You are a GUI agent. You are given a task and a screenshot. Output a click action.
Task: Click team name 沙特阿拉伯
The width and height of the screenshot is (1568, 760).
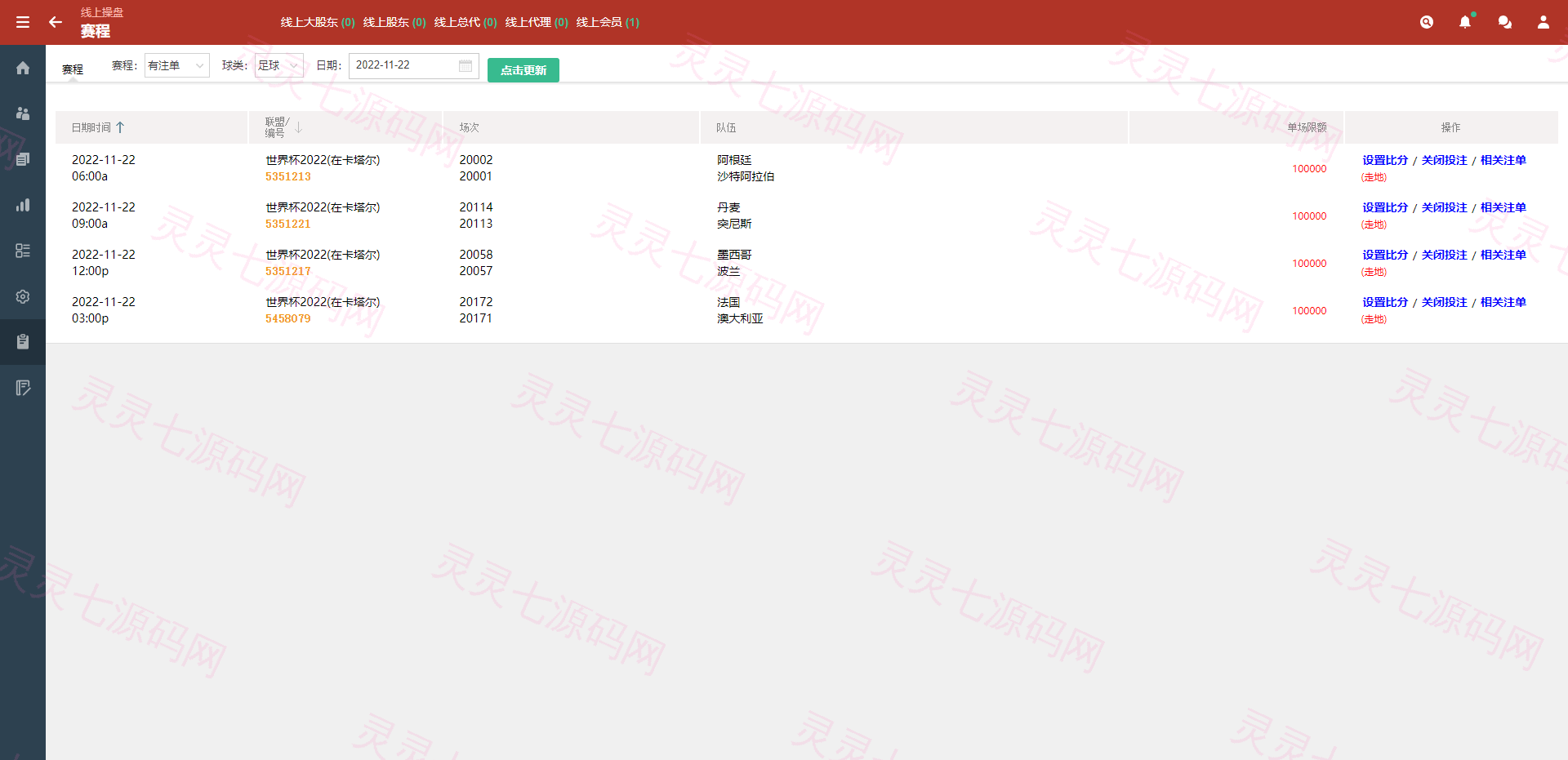click(746, 176)
